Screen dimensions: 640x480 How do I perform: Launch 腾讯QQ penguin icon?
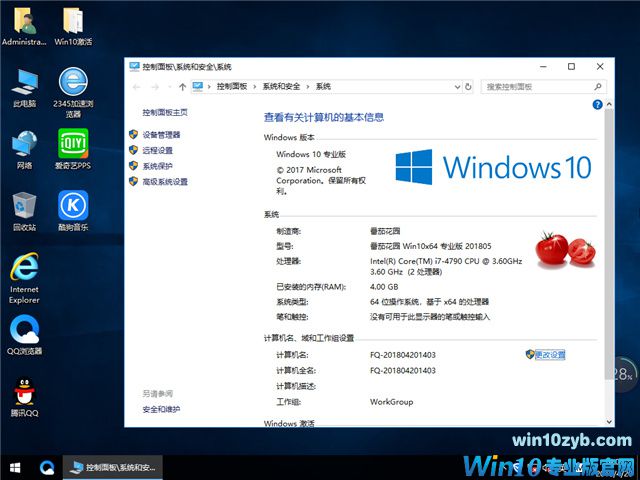click(x=24, y=397)
